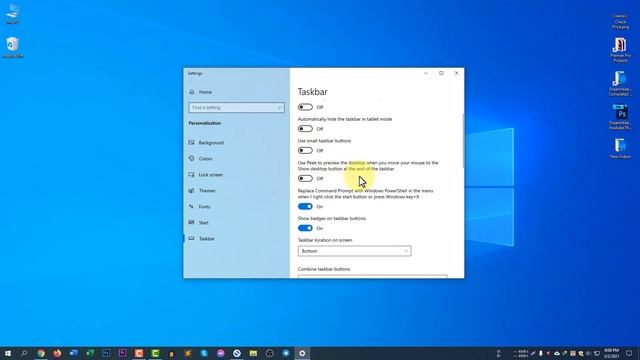640x360 pixels.
Task: Open Telegram from taskbar
Action: [286, 353]
